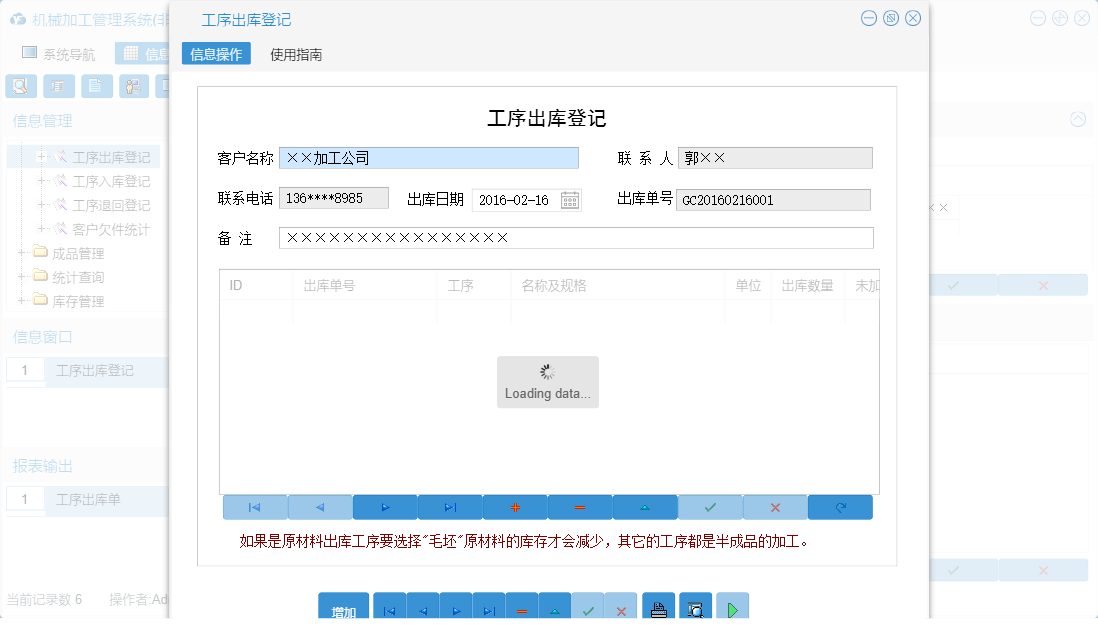Viewport: 1098px width, 635px height.
Task: Cancel edits with the red X icon
Action: click(775, 507)
